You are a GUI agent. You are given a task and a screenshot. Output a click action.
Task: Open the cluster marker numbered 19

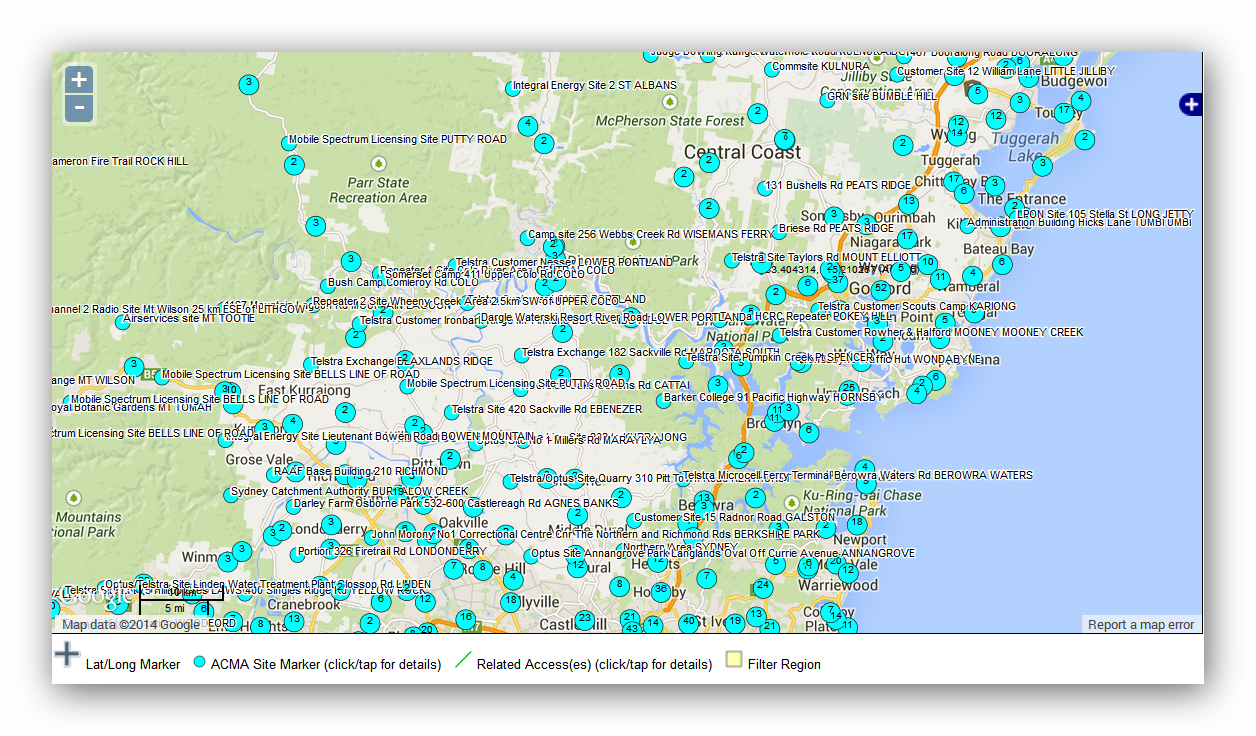735,622
